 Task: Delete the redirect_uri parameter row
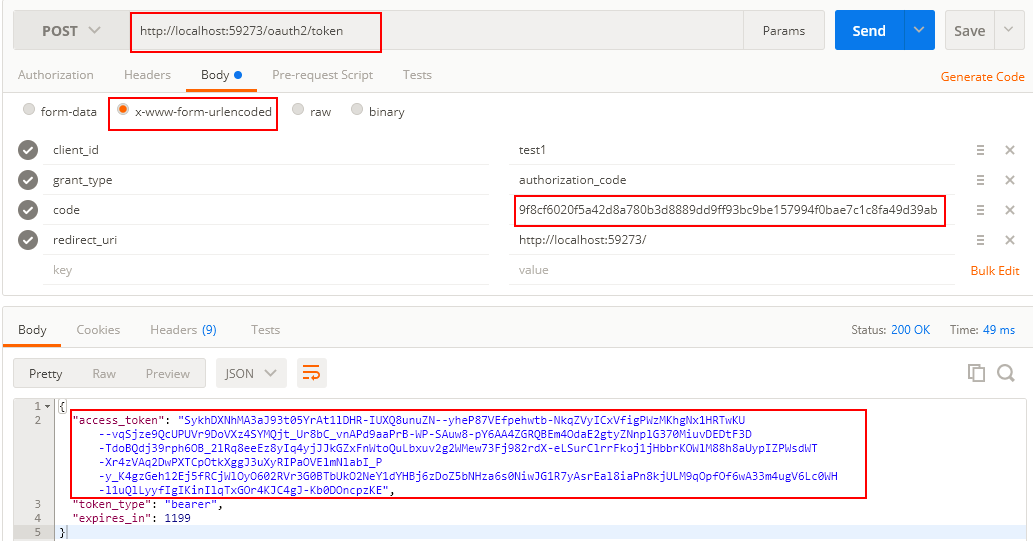(1009, 240)
